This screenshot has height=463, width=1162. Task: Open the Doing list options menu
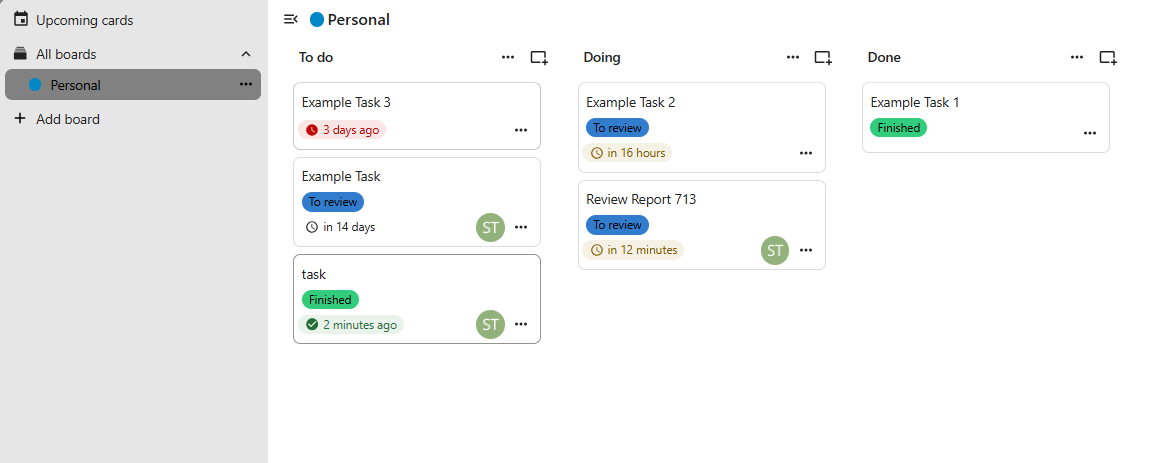click(793, 57)
